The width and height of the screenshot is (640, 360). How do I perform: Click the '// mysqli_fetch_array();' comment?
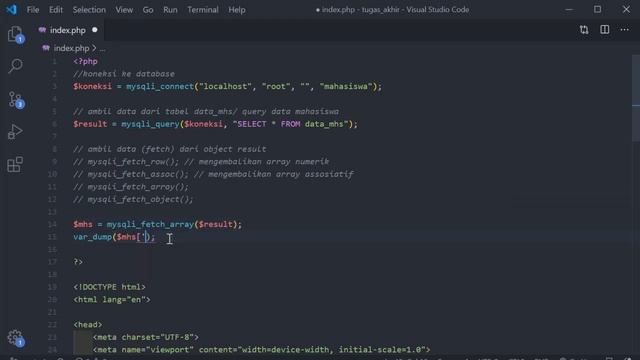[x=131, y=187]
